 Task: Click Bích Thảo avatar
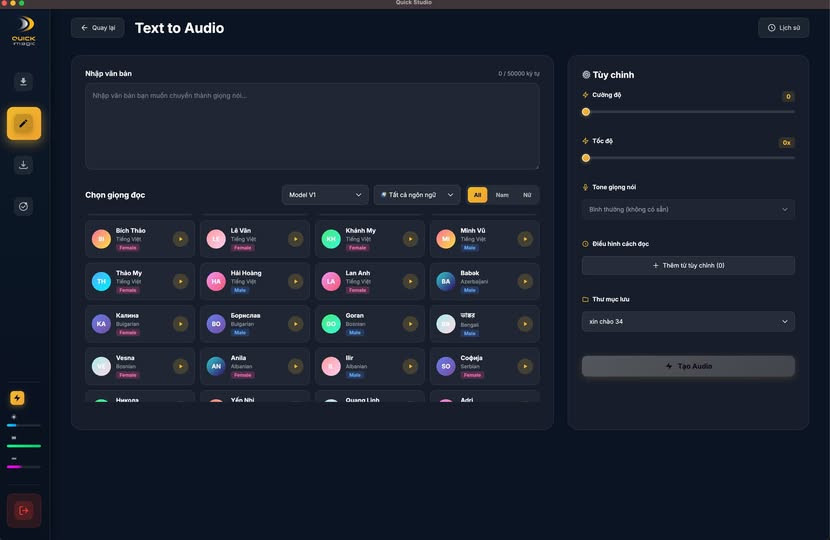pyautogui.click(x=101, y=239)
